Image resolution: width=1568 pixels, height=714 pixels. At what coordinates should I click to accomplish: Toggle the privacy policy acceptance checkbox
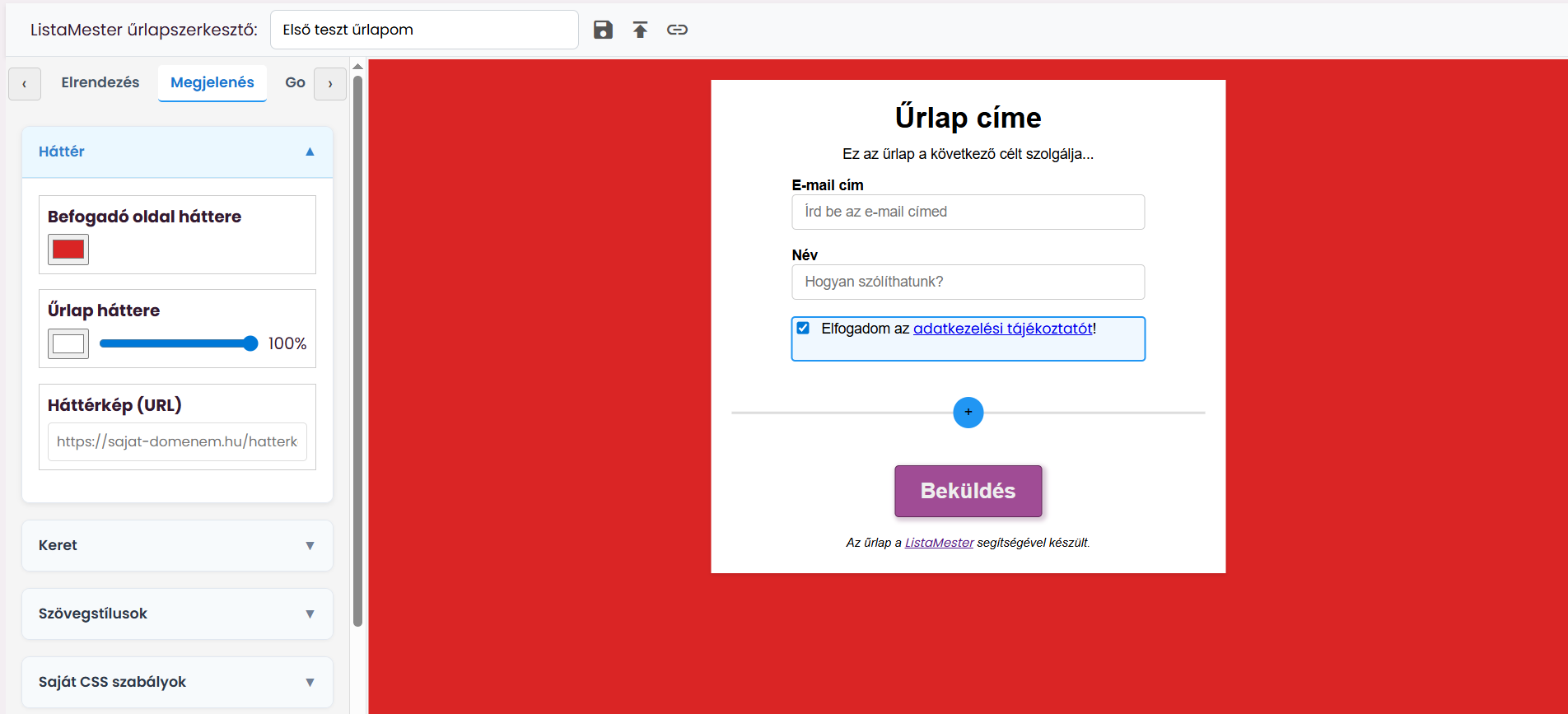point(803,328)
